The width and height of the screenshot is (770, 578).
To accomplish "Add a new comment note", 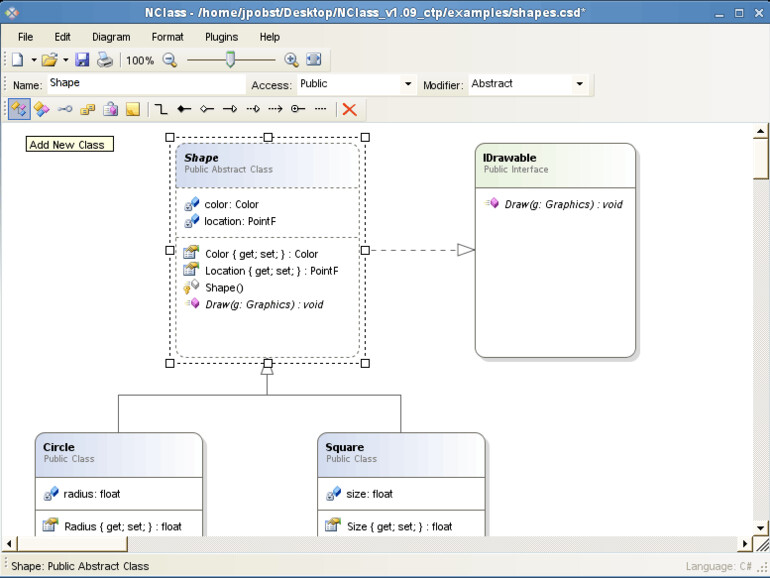I will coord(133,109).
